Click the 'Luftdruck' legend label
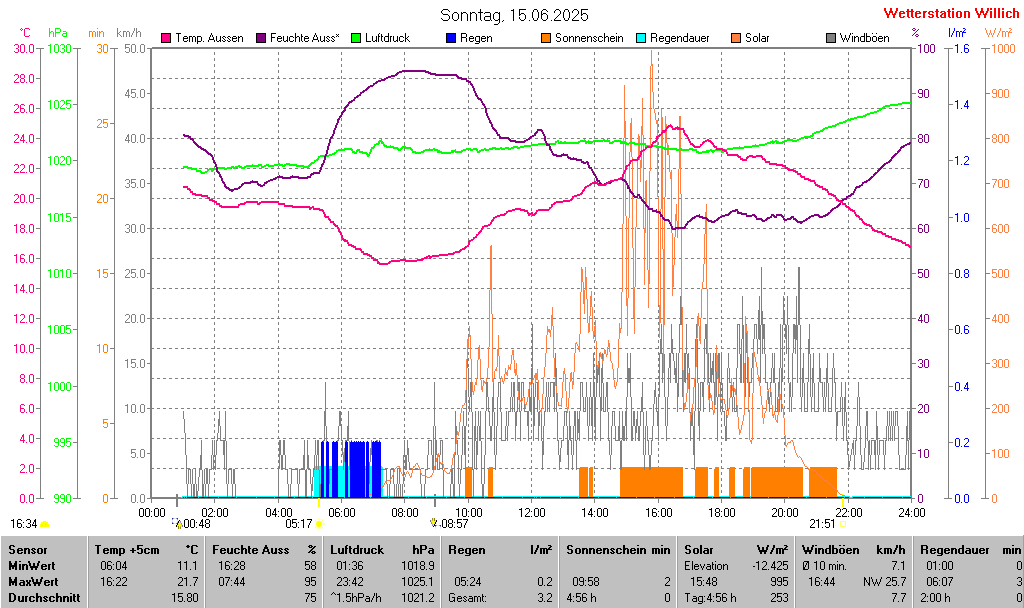The width and height of the screenshot is (1024, 608). [x=387, y=39]
